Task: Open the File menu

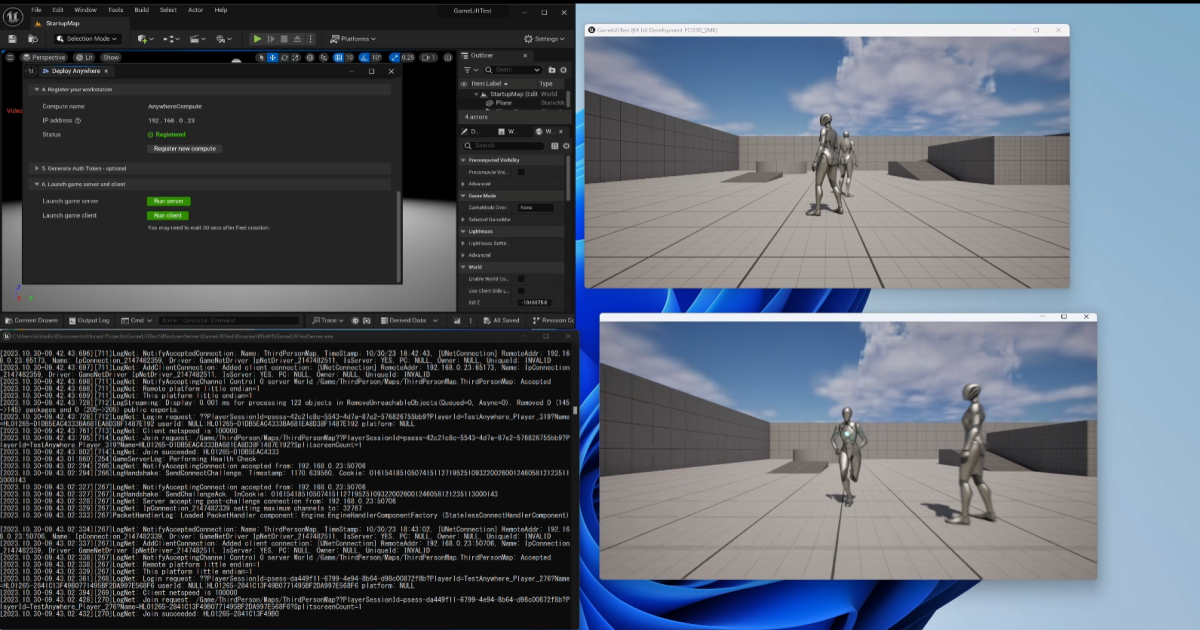Action: [x=36, y=10]
